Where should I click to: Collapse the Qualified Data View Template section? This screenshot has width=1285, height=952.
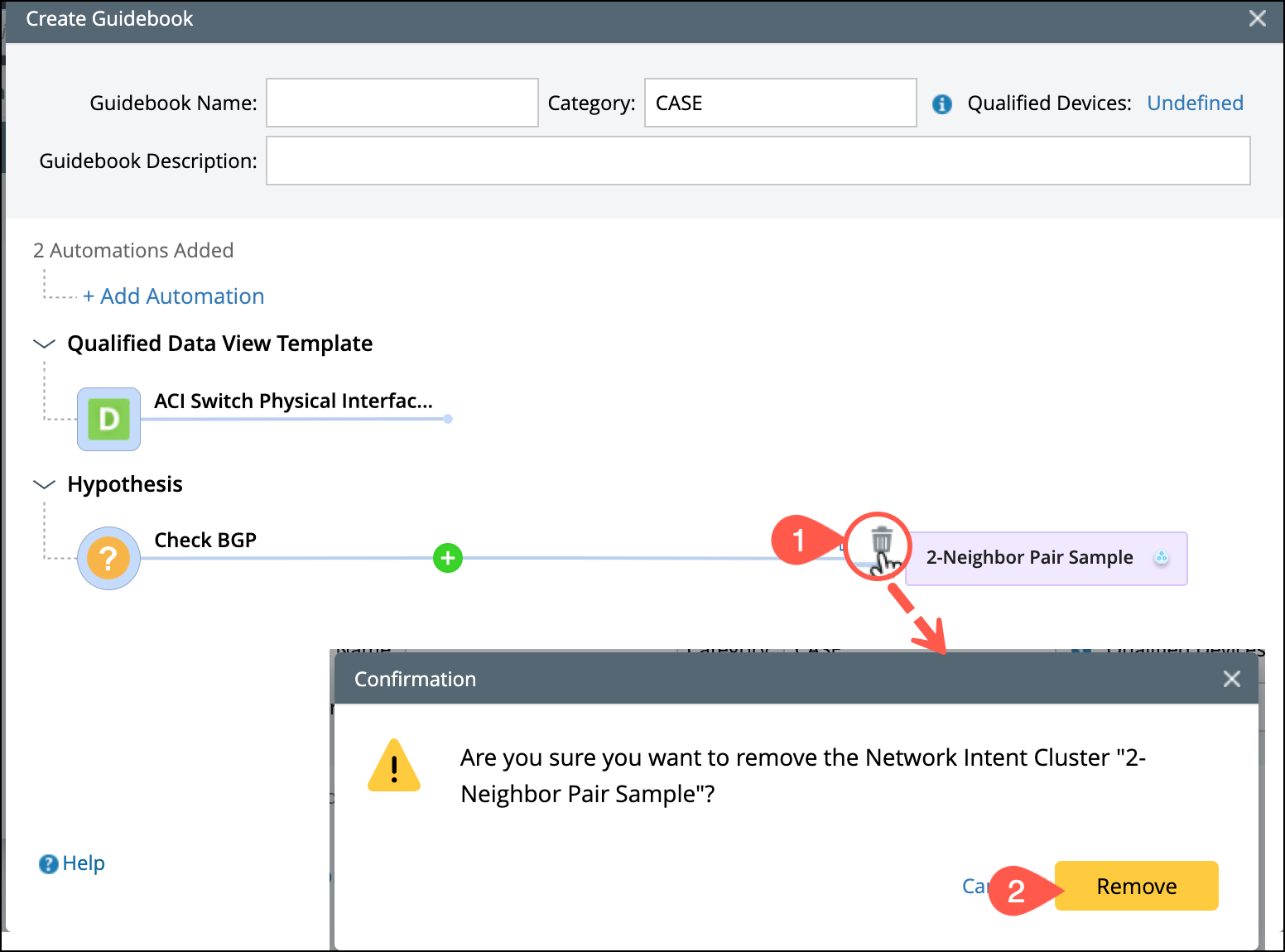coord(44,344)
